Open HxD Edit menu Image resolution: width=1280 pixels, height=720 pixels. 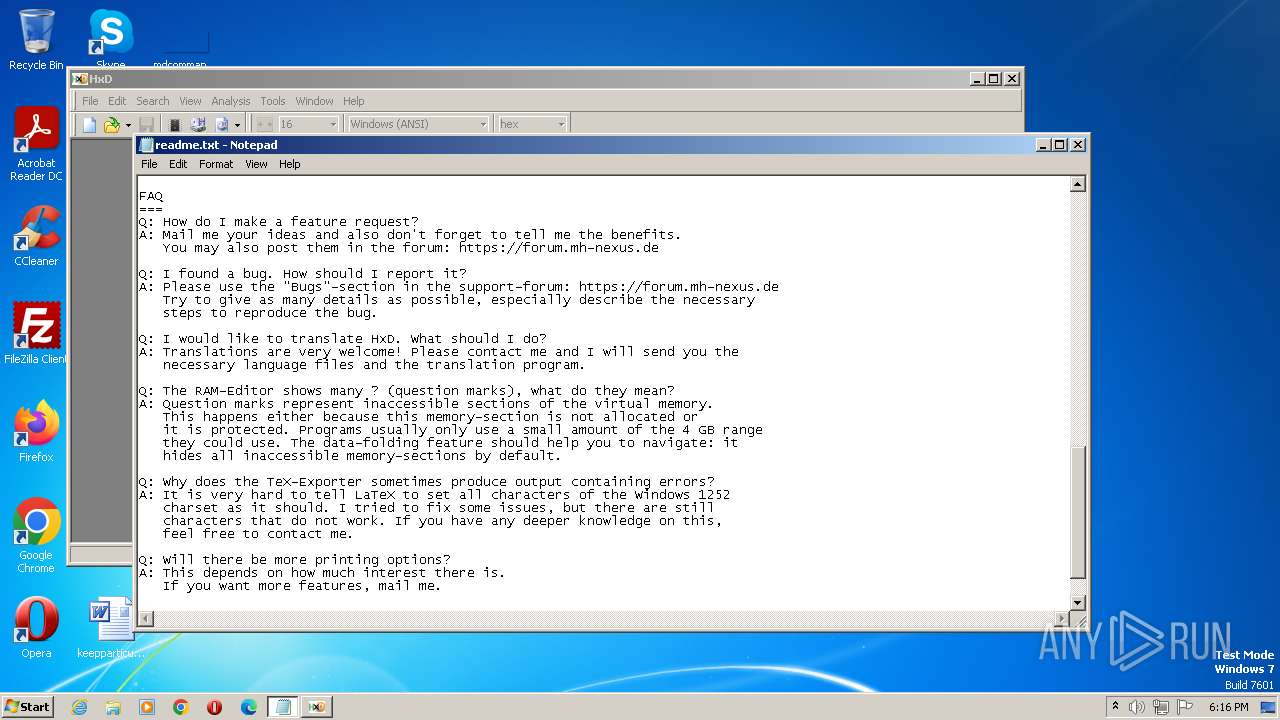pyautogui.click(x=117, y=101)
